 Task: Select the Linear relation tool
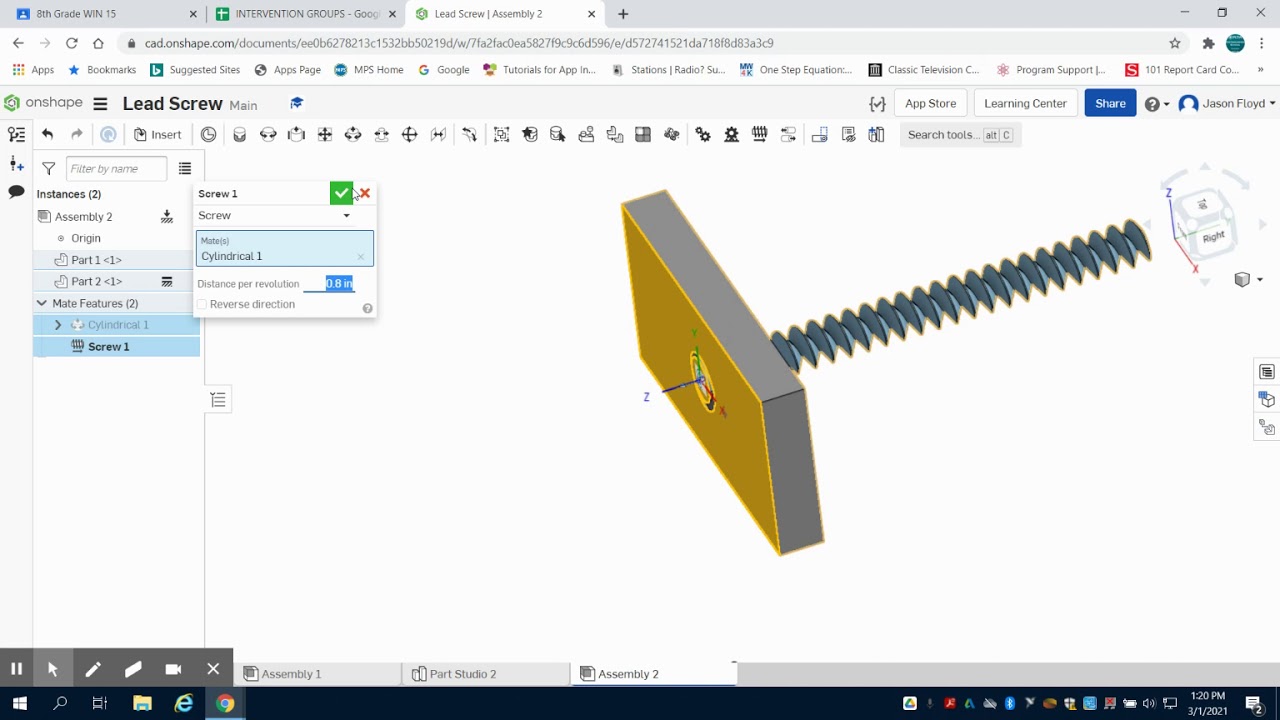(x=788, y=134)
